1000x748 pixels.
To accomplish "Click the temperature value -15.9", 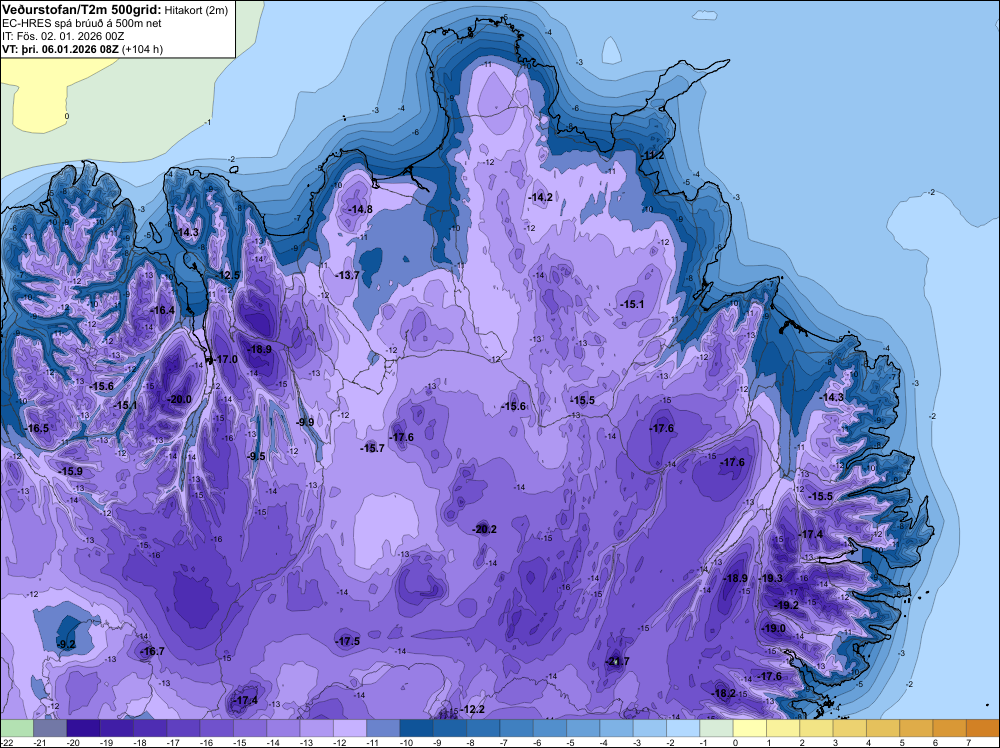I will (70, 472).
